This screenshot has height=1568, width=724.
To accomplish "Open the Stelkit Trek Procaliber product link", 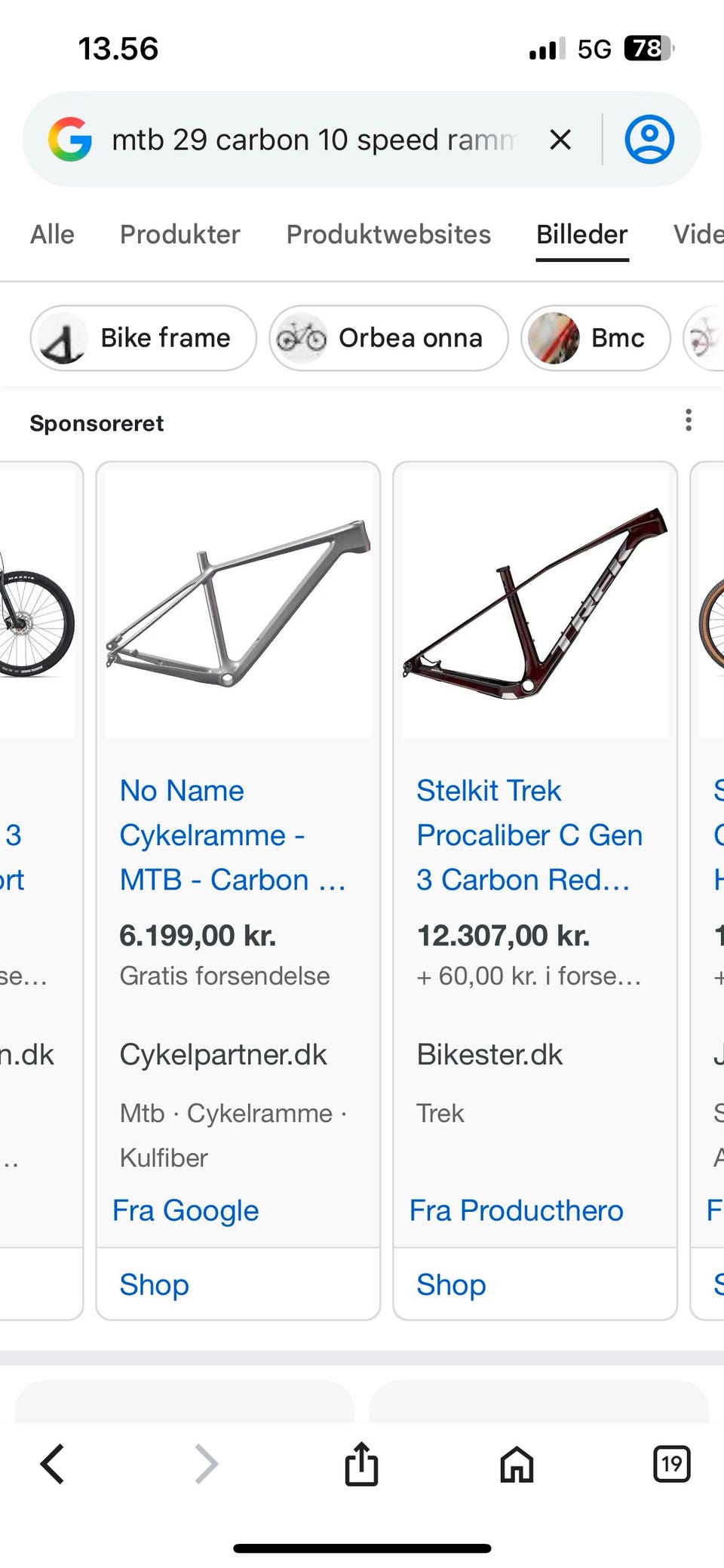I will (529, 835).
